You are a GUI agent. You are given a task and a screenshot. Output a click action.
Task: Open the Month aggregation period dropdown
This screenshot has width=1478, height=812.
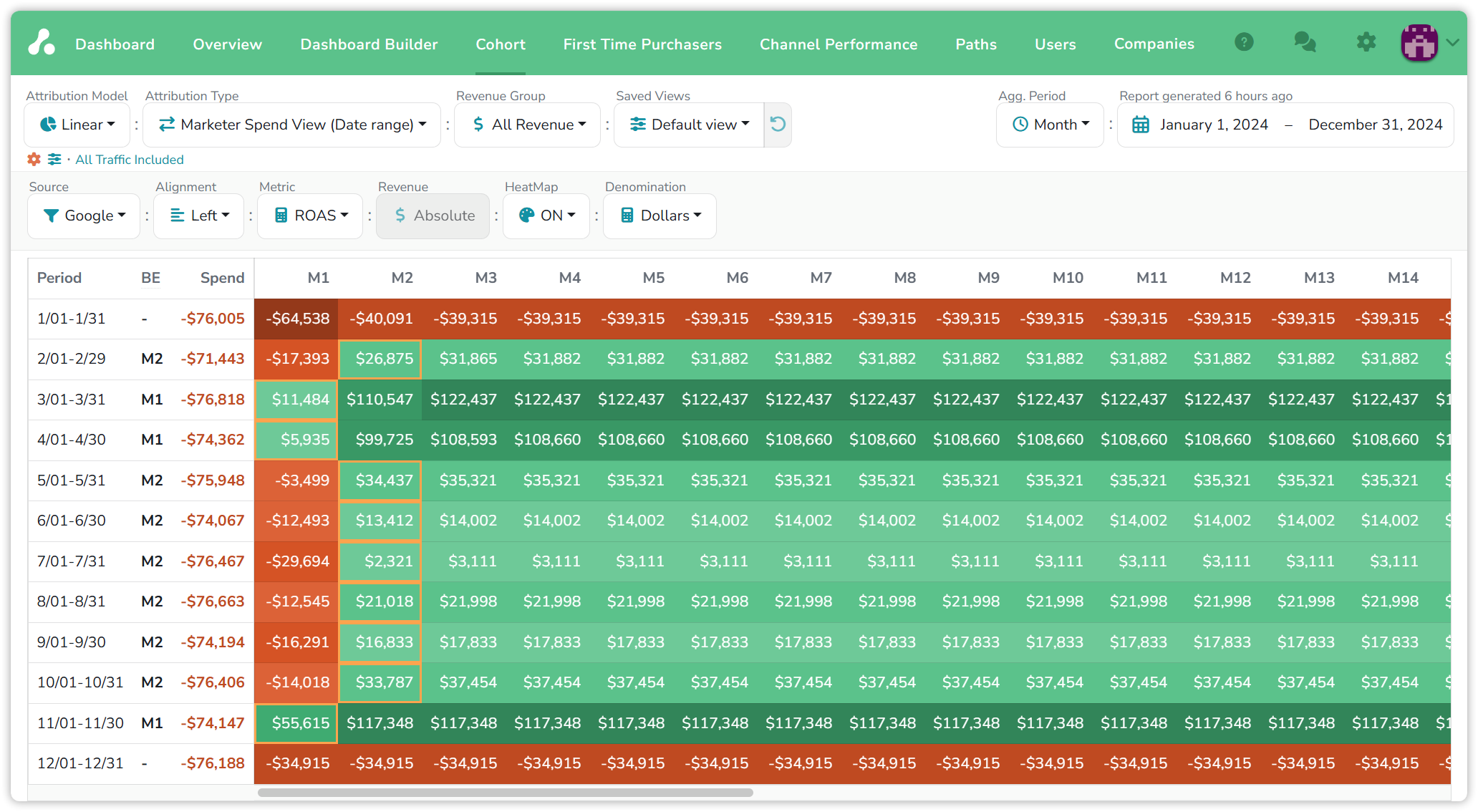[1050, 125]
